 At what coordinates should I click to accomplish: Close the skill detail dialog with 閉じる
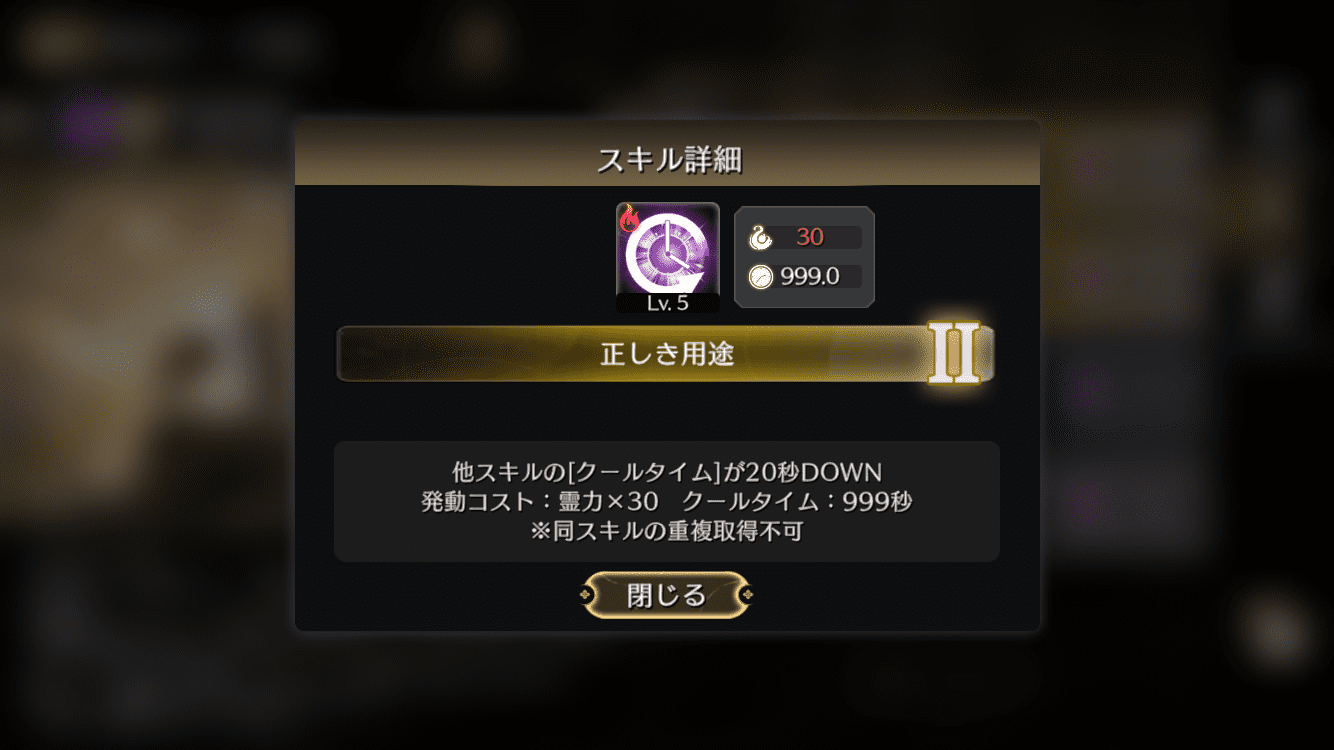tap(667, 595)
